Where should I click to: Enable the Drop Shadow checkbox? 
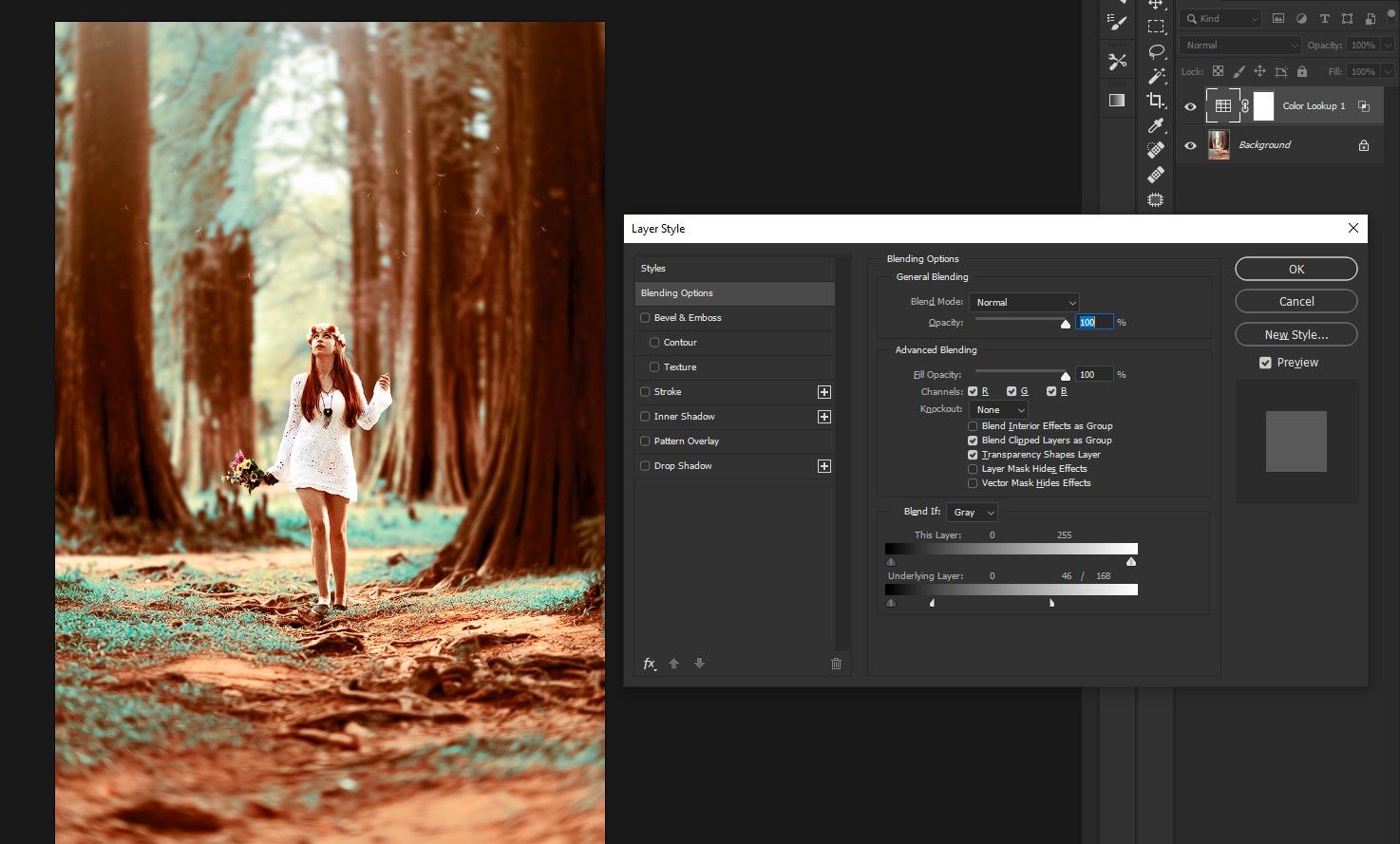coord(646,466)
